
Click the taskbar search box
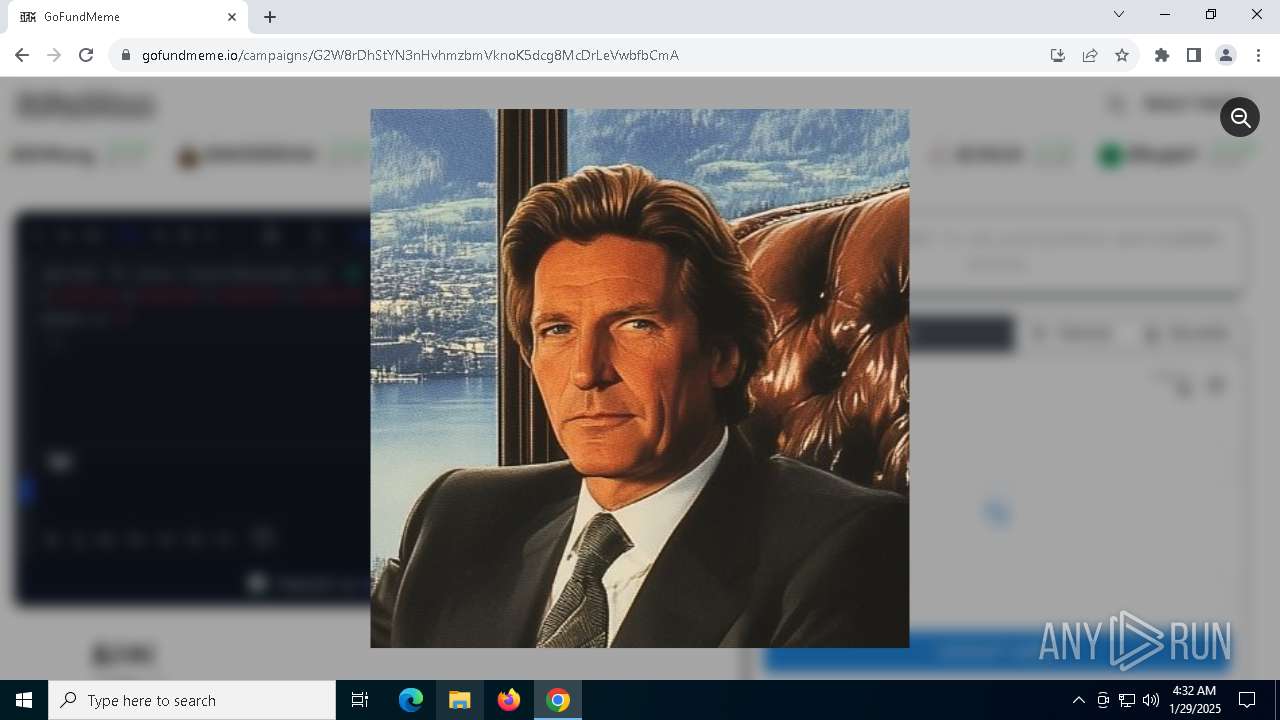(192, 700)
